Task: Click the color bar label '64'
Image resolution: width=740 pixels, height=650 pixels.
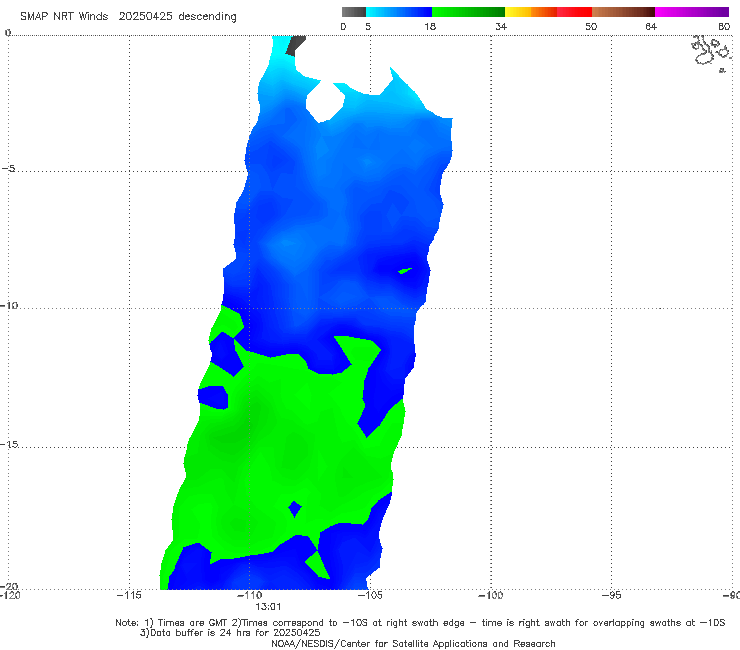Action: pos(651,26)
